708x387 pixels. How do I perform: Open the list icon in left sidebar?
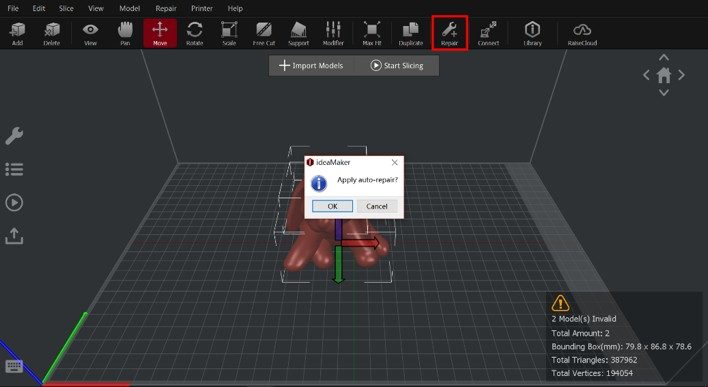click(x=14, y=169)
